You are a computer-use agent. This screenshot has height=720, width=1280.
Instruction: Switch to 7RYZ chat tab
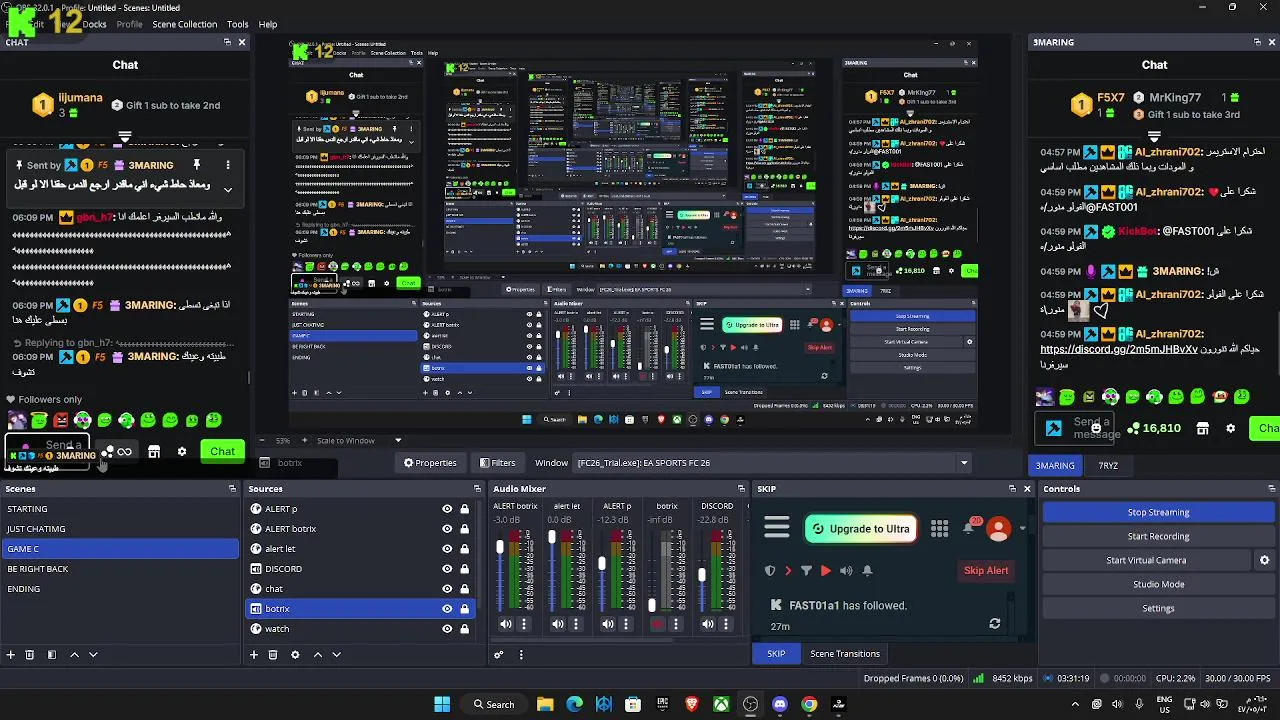click(1108, 465)
